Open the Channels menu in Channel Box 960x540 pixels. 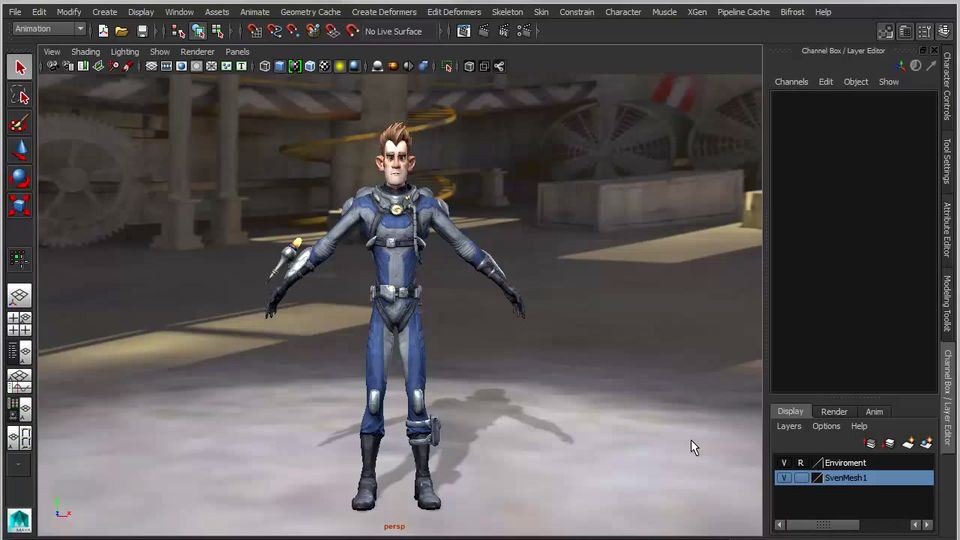(791, 82)
